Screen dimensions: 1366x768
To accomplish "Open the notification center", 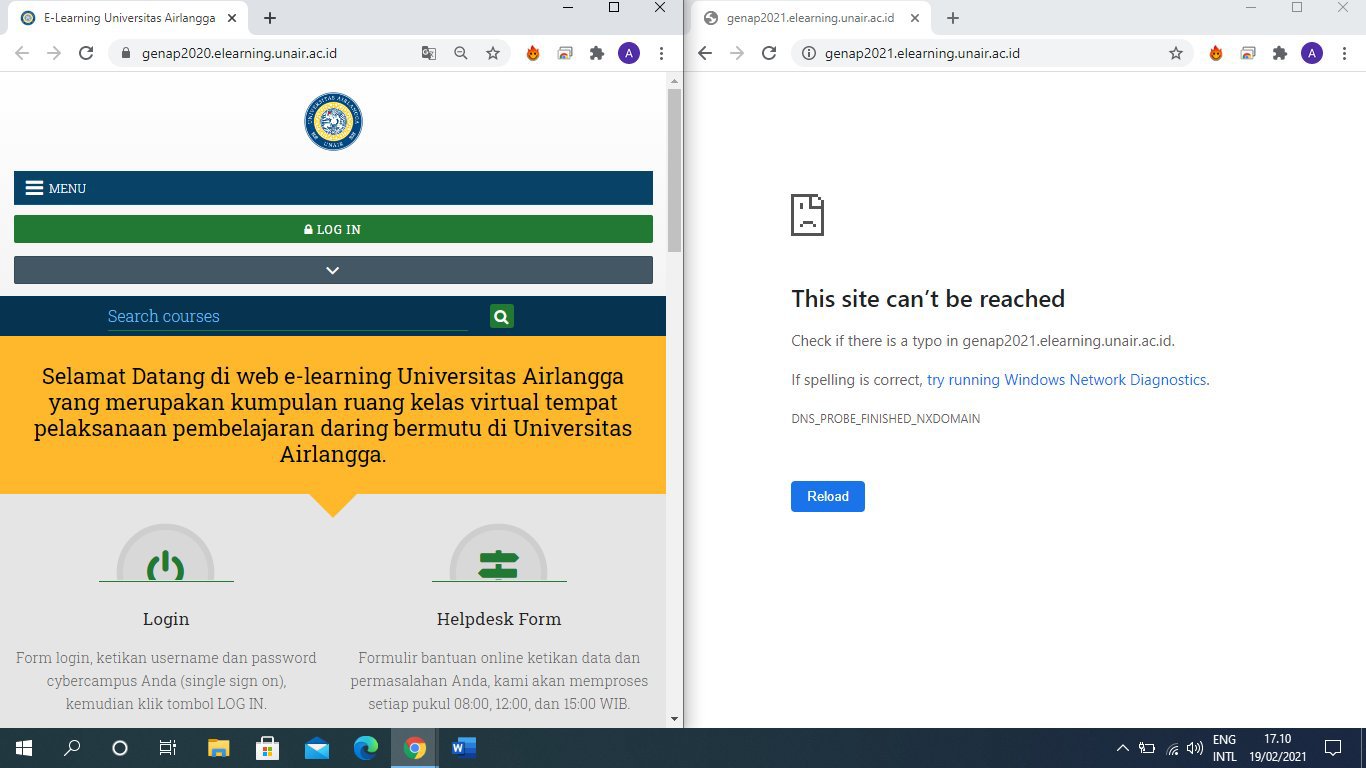I will (1332, 748).
